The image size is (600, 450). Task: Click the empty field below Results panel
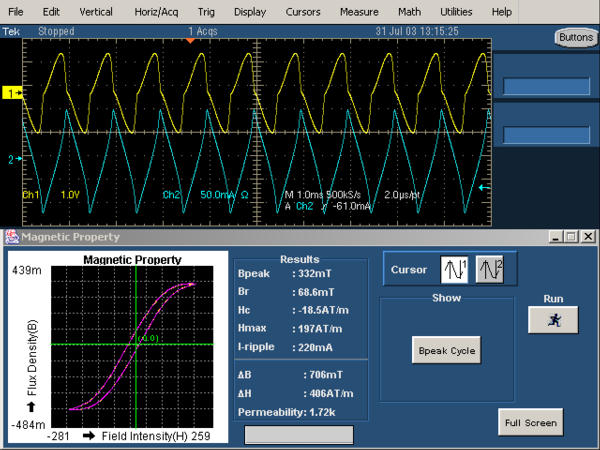tap(299, 435)
